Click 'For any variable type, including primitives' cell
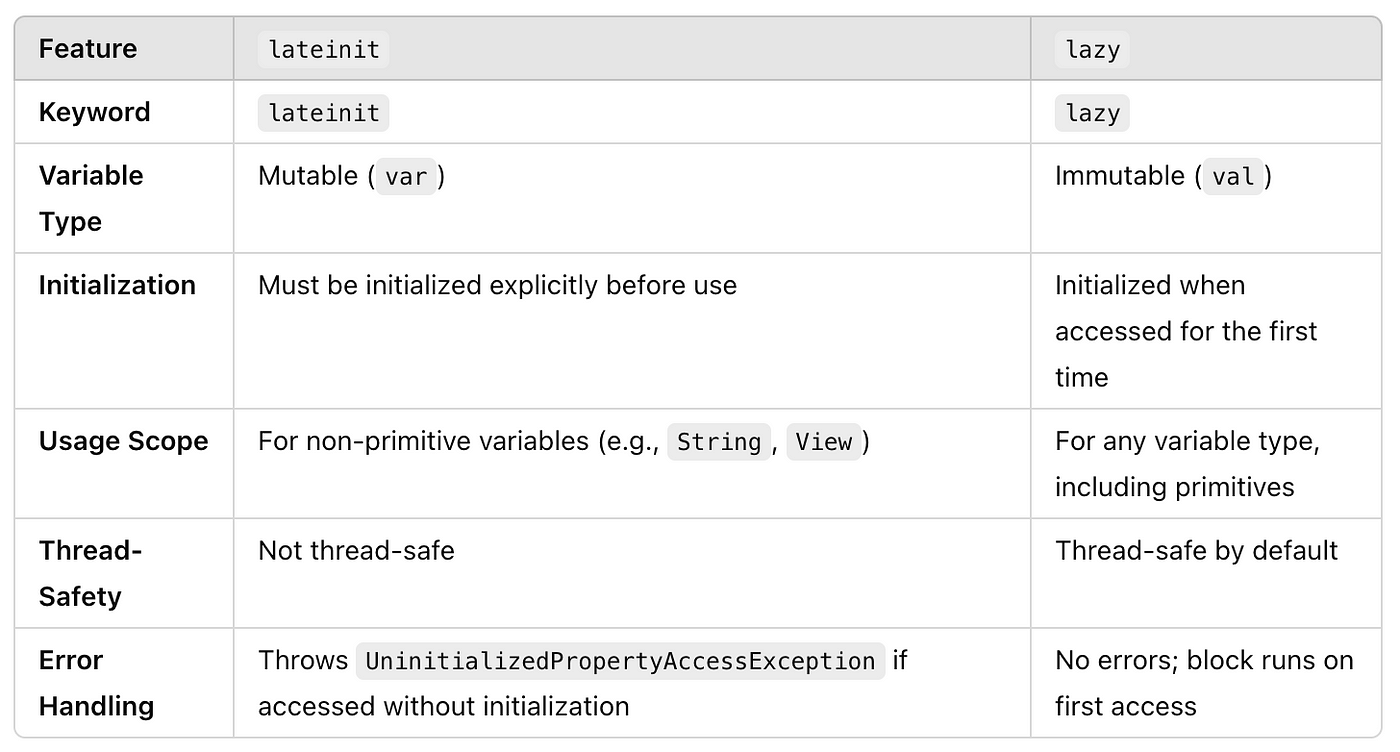 point(1187,464)
